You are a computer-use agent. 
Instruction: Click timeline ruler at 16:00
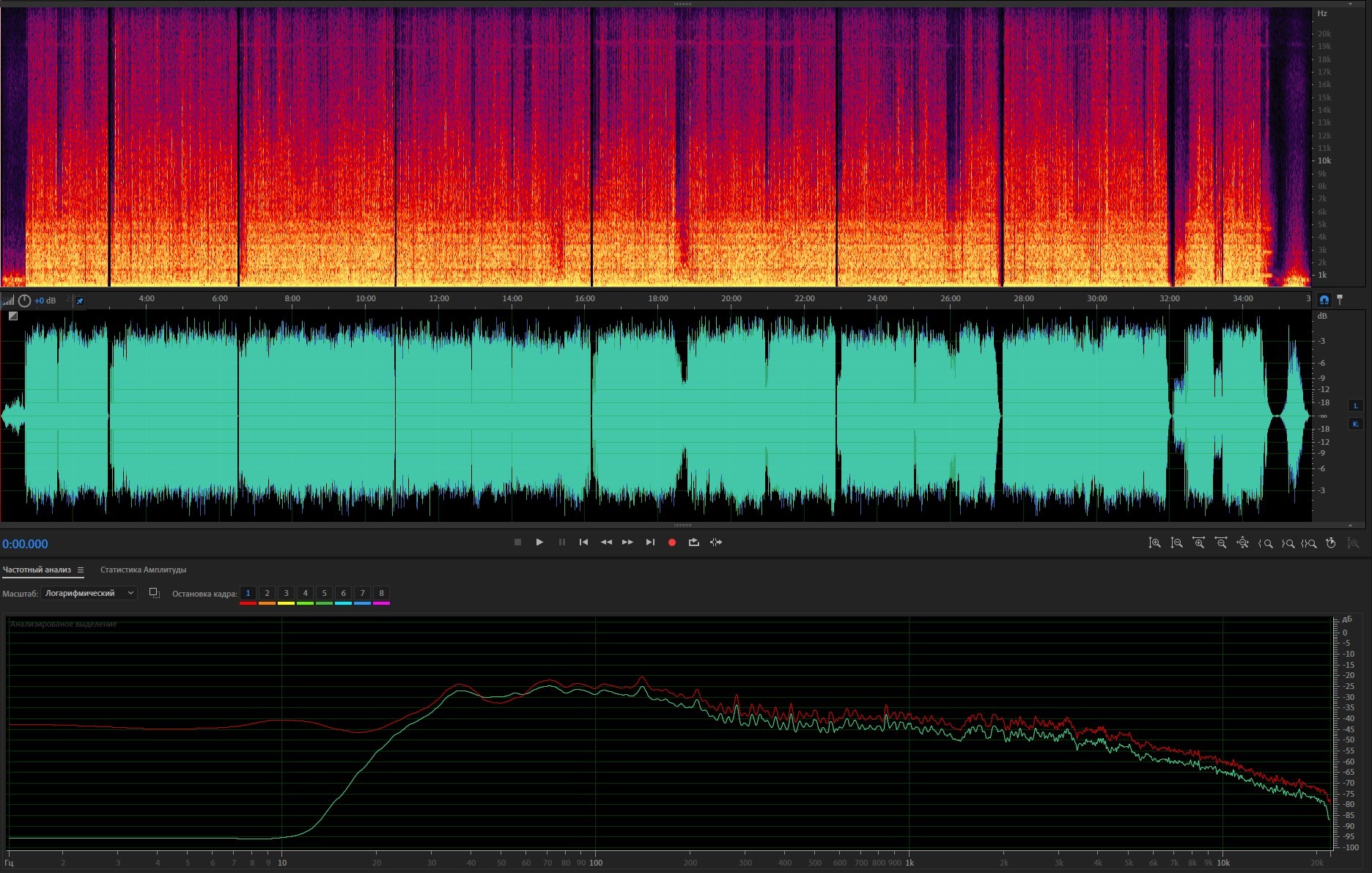[585, 298]
